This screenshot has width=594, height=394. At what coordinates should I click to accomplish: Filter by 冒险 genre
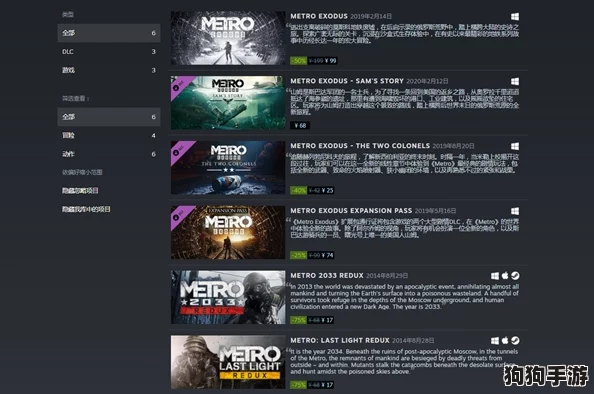click(x=109, y=135)
